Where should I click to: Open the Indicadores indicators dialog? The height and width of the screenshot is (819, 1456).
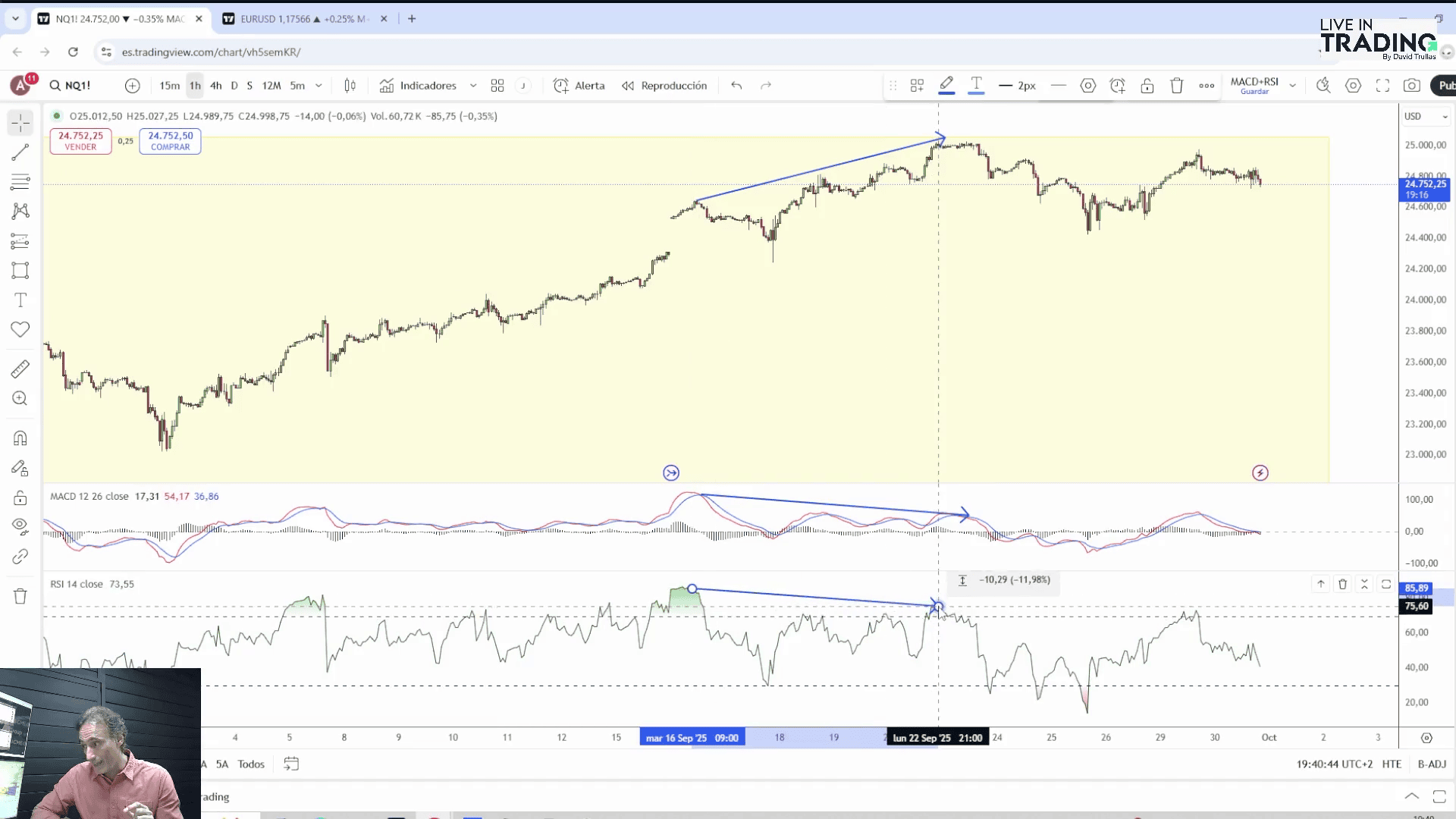419,86
